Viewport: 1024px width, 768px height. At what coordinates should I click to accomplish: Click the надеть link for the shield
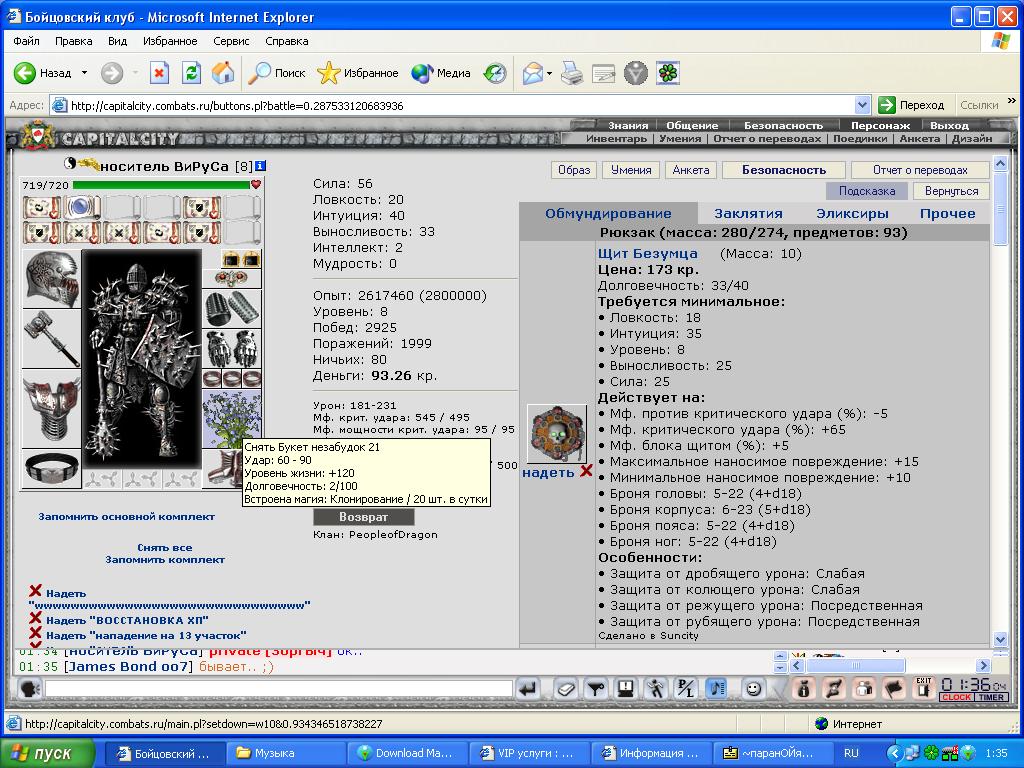point(548,472)
